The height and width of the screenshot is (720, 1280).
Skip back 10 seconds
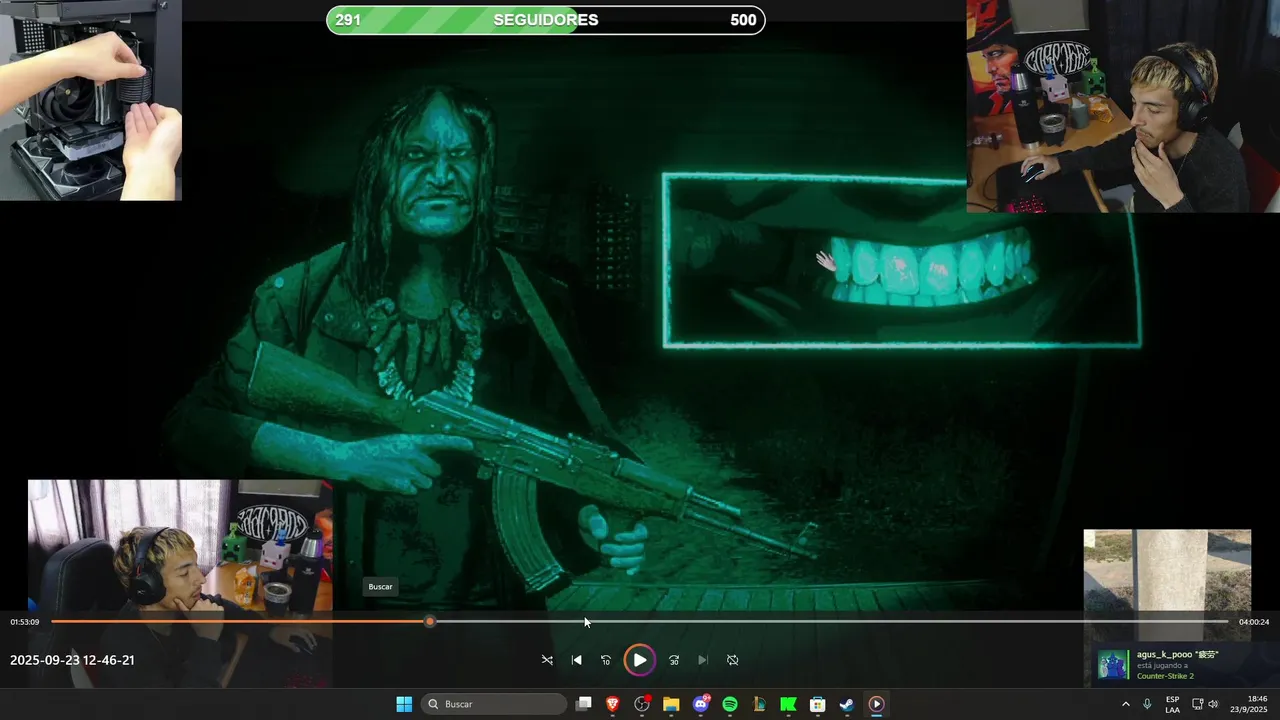[x=605, y=660]
